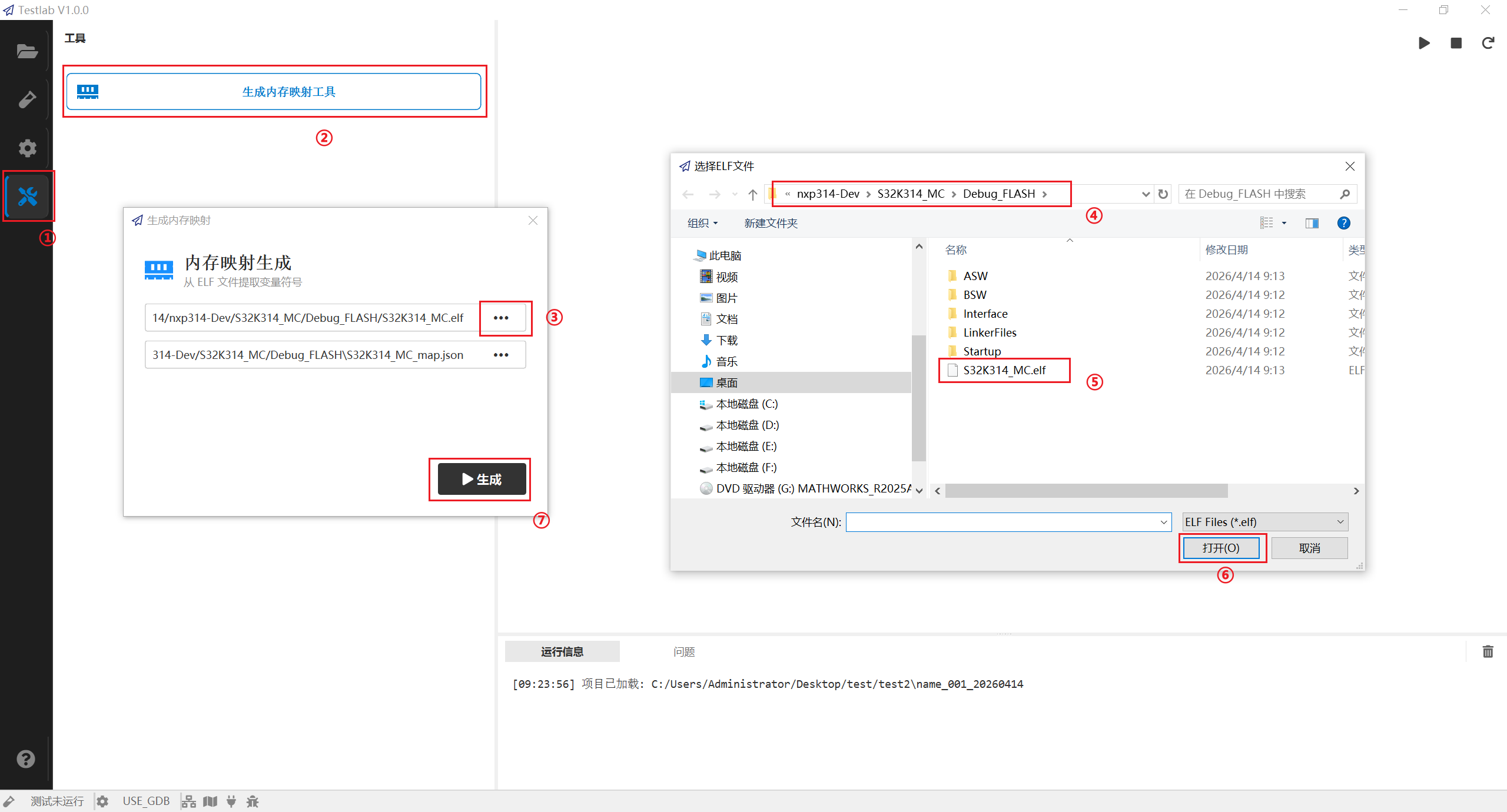The width and height of the screenshot is (1507, 812).
Task: Click status bar test vial icon
Action: point(9,801)
